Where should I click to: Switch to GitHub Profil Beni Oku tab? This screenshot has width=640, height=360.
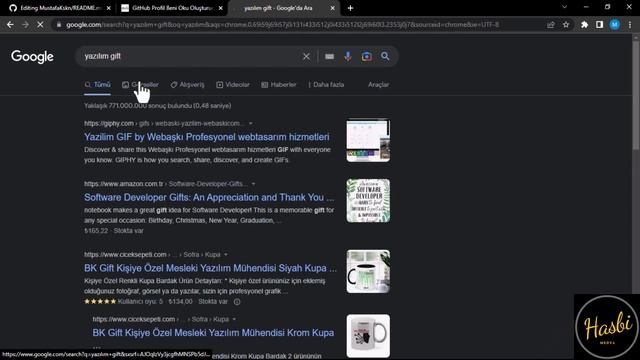point(171,8)
